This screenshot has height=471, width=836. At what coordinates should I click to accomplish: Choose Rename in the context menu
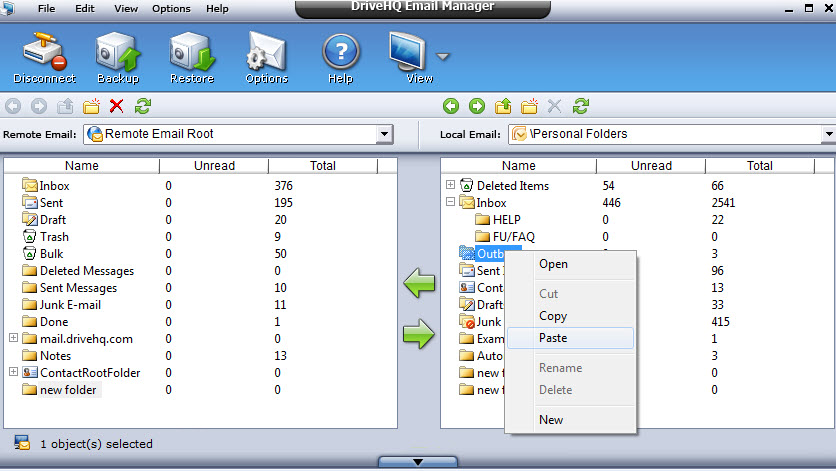point(570,368)
